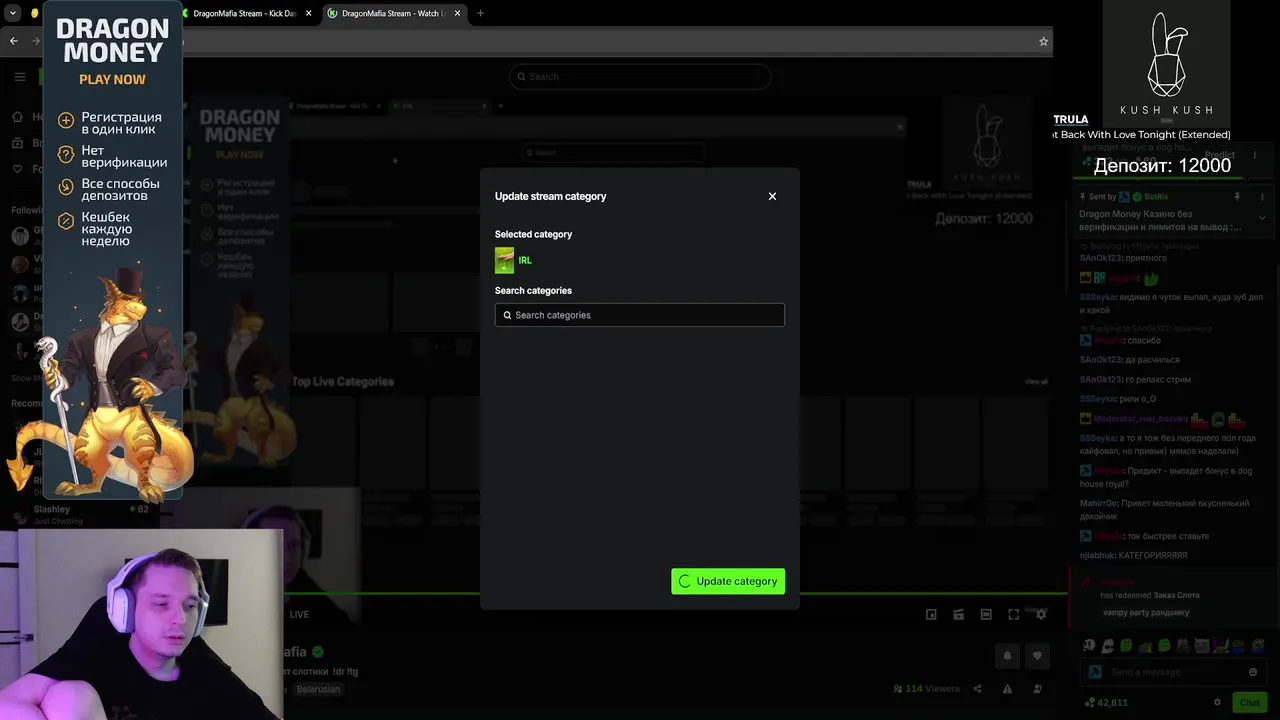Open video player settings gear
The width and height of the screenshot is (1280, 720).
1041,614
